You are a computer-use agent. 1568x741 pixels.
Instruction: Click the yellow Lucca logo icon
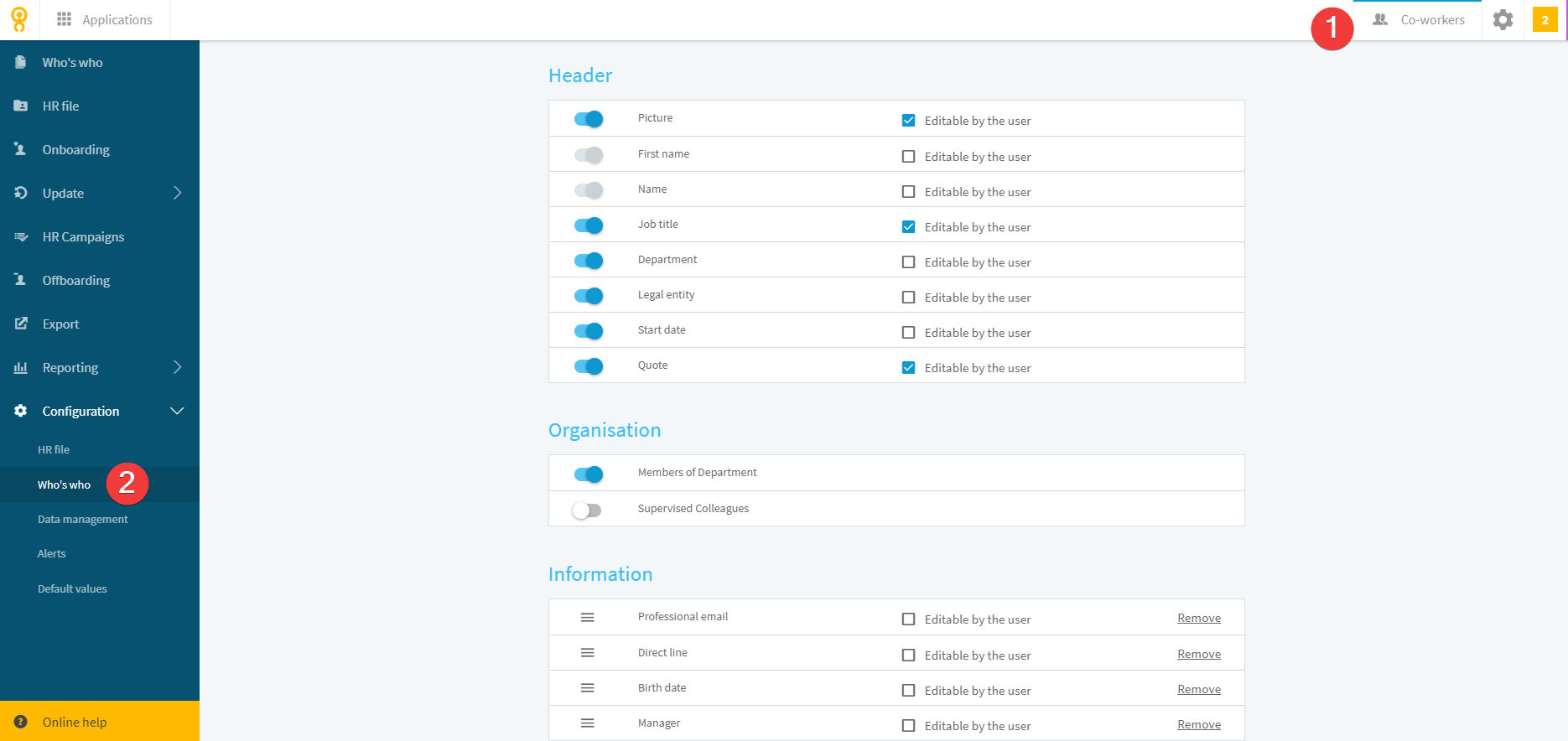coord(19,19)
